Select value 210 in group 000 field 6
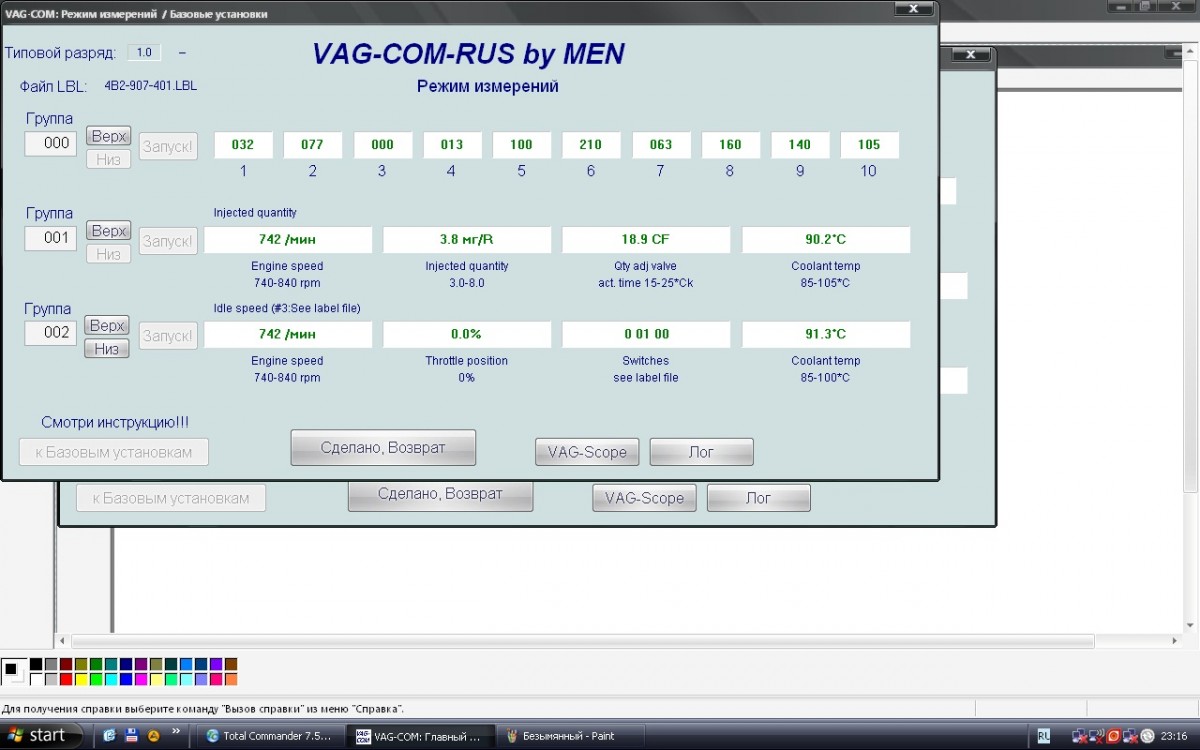 click(x=591, y=145)
